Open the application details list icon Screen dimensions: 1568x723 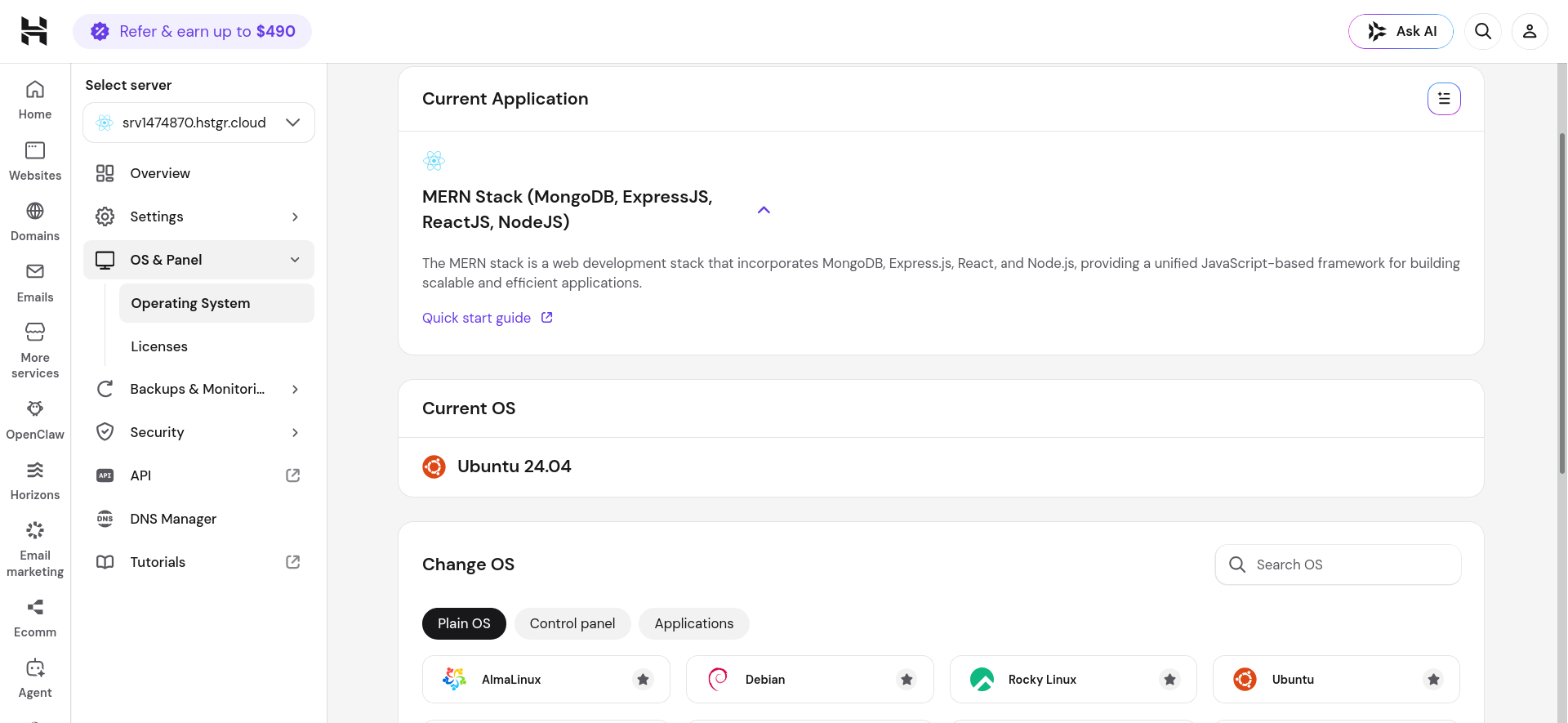[x=1444, y=99]
